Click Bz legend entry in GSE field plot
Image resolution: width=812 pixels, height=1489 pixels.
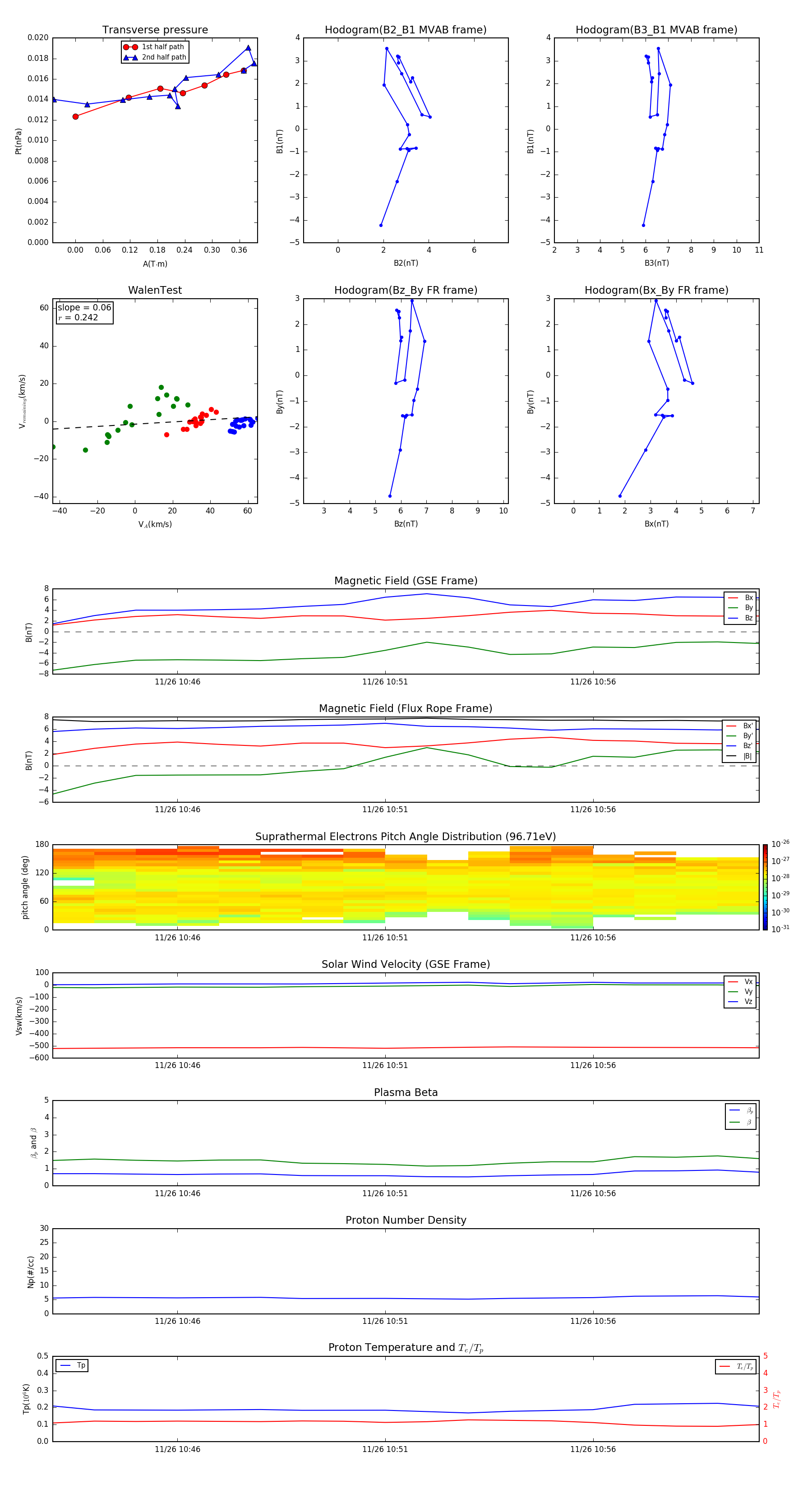pyautogui.click(x=740, y=618)
